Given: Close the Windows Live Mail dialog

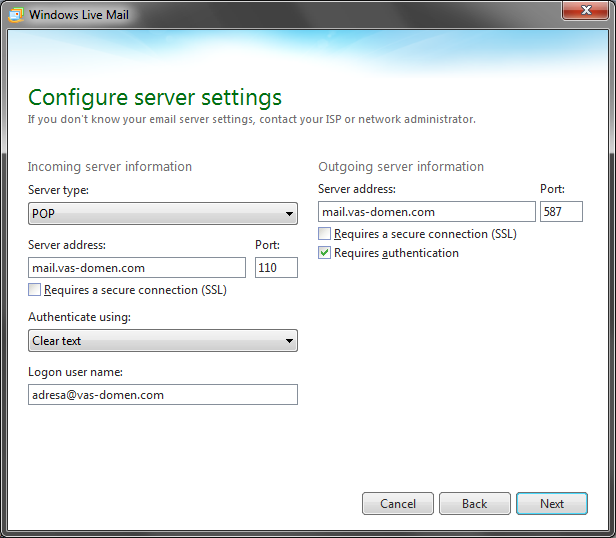Looking at the screenshot, I should click(585, 10).
